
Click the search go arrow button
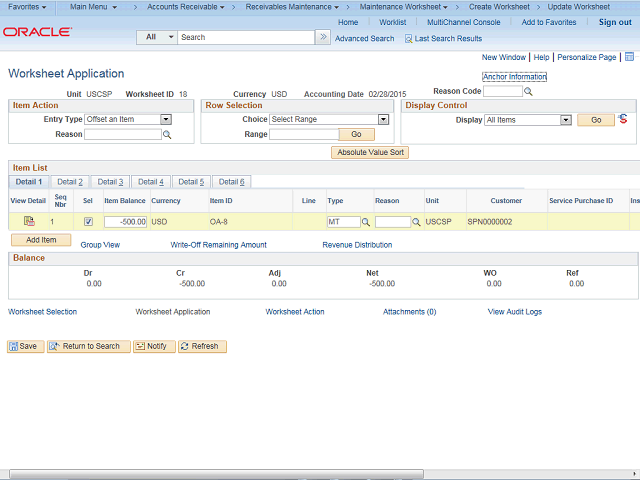click(x=322, y=37)
